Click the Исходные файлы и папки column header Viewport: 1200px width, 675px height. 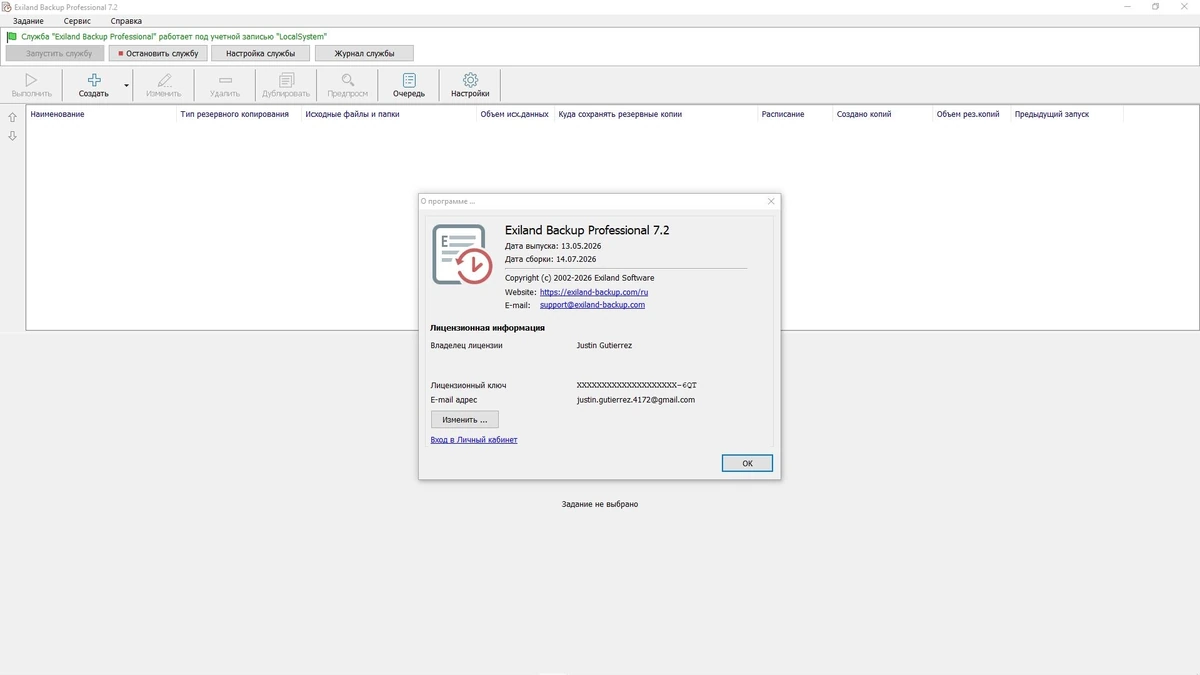tap(388, 114)
